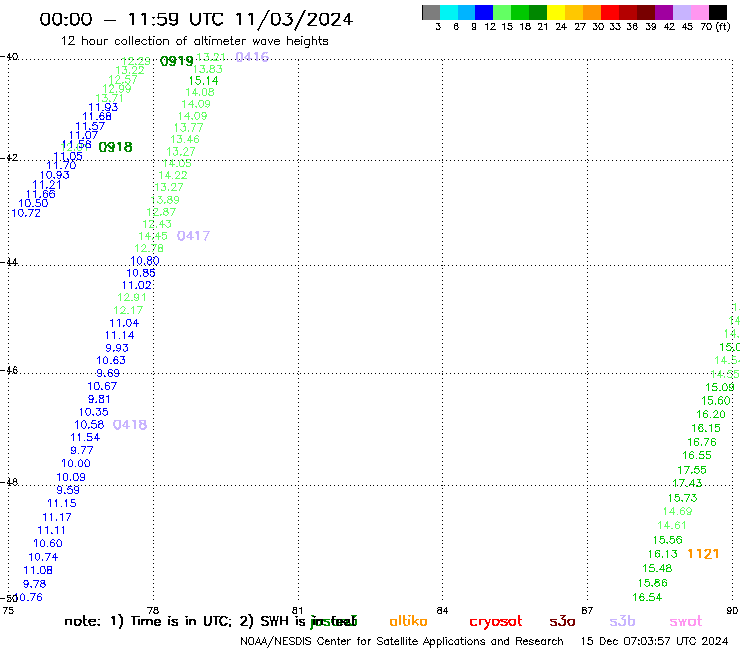This screenshot has height=650, width=740.
Task: Click the '0418' time marker
Action: point(130,425)
